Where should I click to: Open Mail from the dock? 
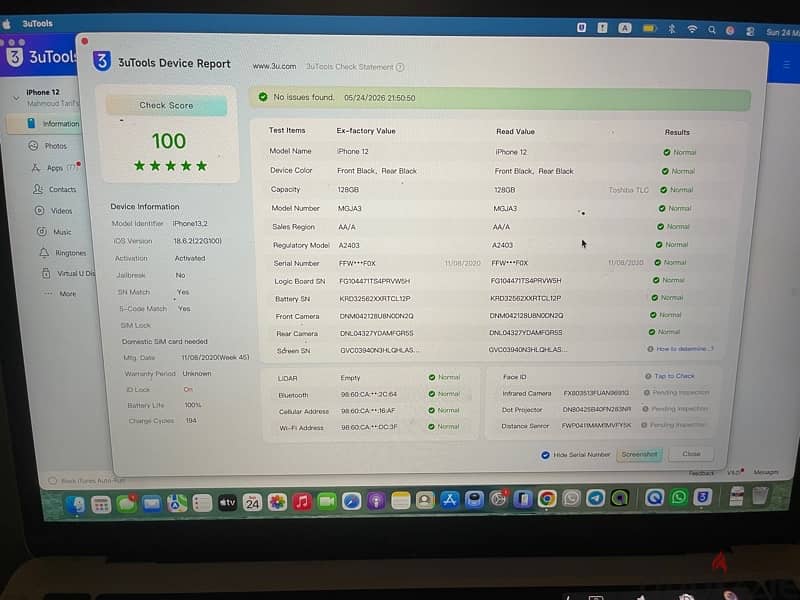(x=151, y=504)
